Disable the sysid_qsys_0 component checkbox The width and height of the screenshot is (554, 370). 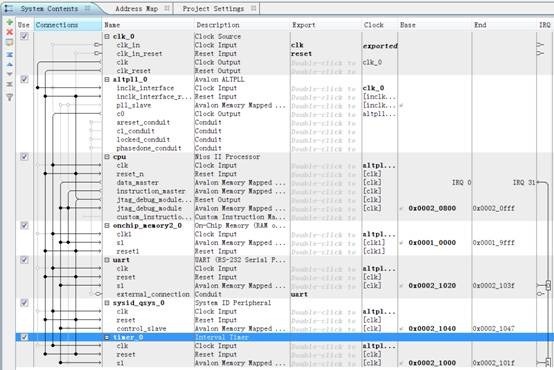[24, 303]
